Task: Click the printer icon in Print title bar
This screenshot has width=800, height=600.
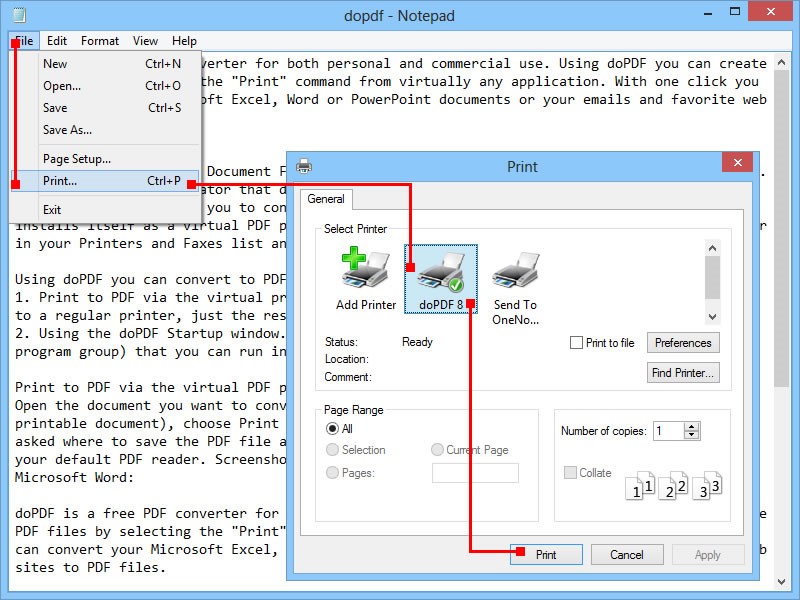Action: [x=304, y=166]
